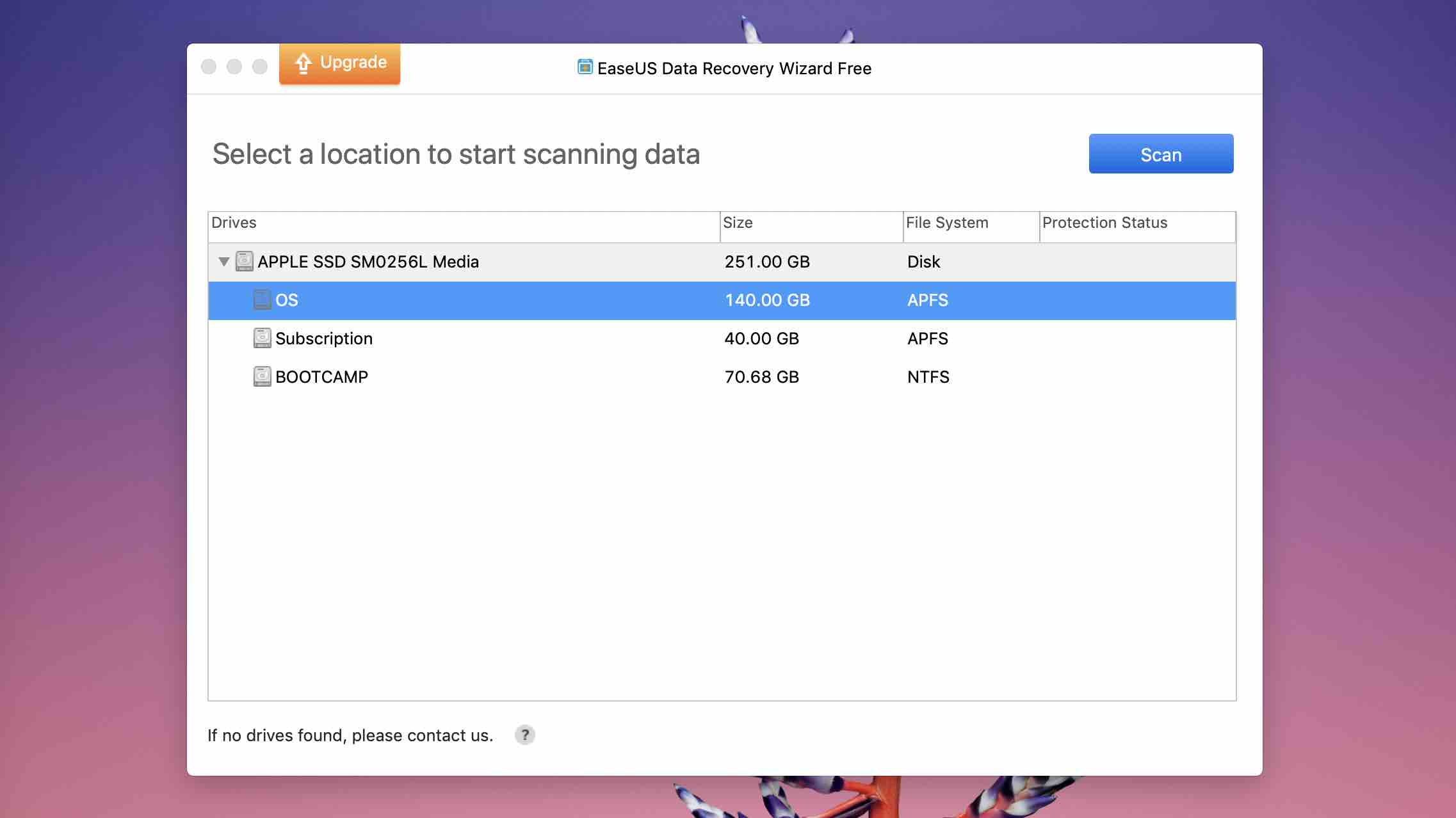Image resolution: width=1456 pixels, height=818 pixels.
Task: Click the Disk file system cell
Action: pos(923,262)
